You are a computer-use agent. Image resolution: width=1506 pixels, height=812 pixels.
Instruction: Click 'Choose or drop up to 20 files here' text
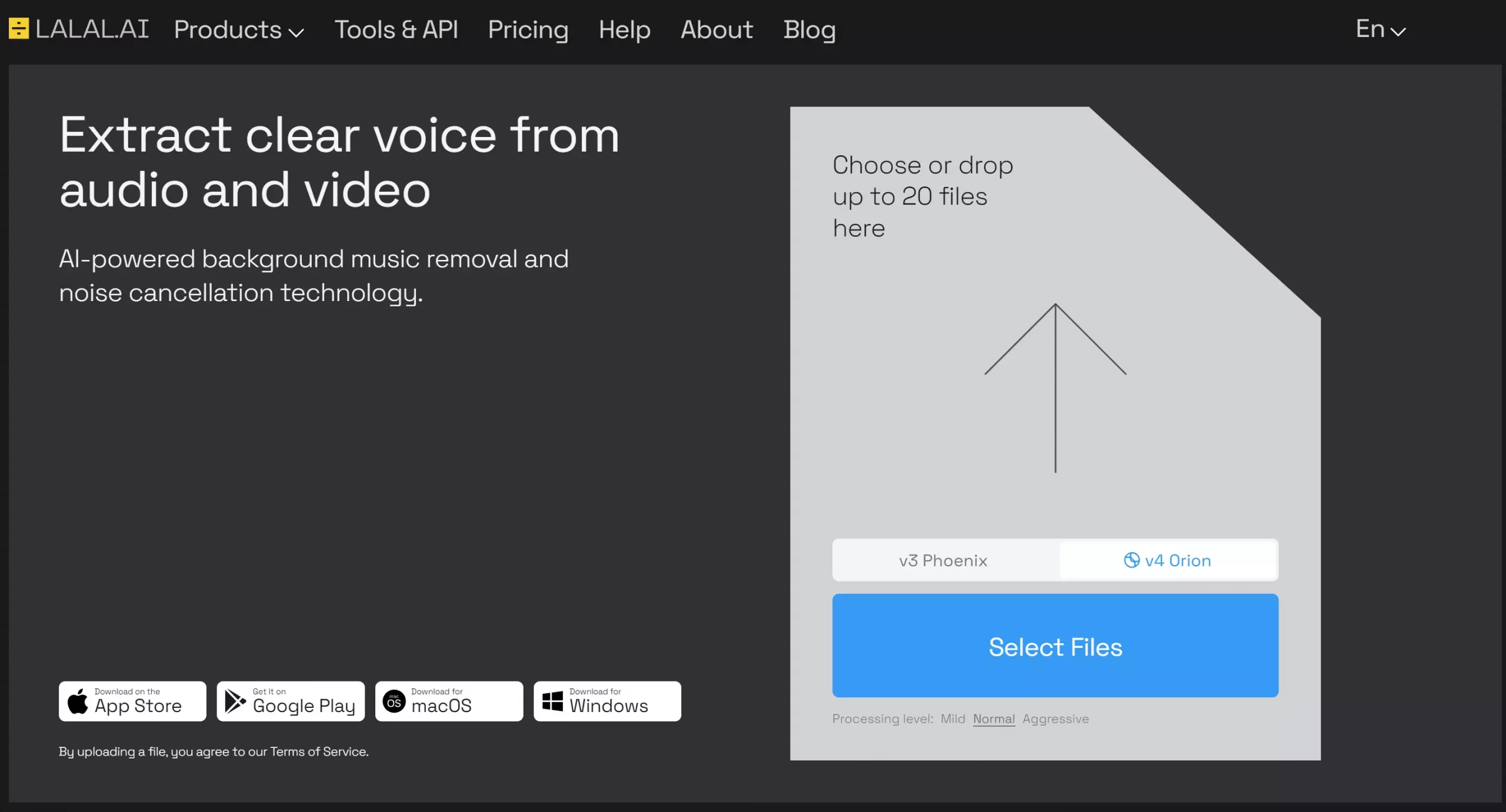[922, 196]
